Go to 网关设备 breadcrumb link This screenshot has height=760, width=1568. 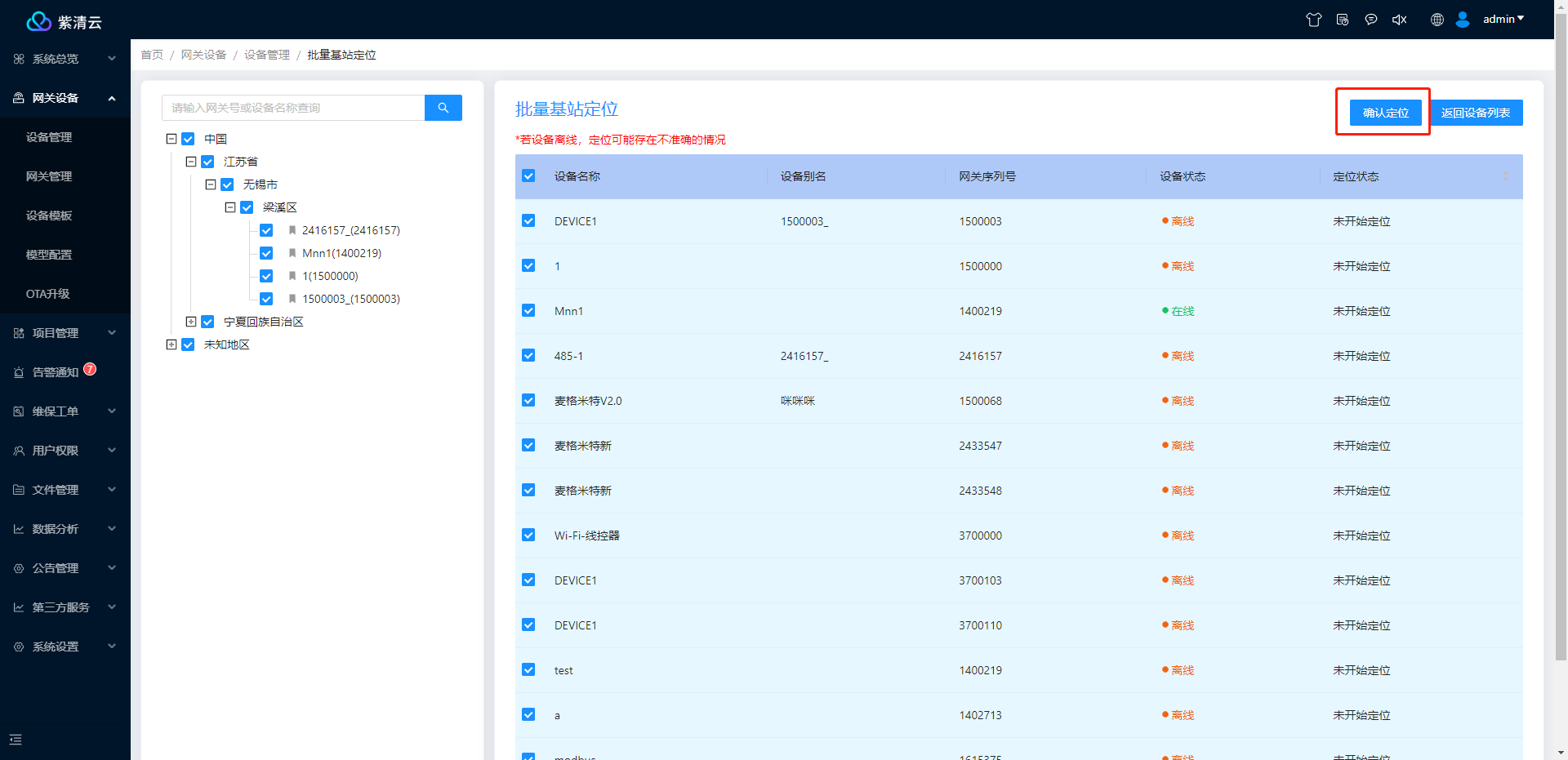(203, 55)
